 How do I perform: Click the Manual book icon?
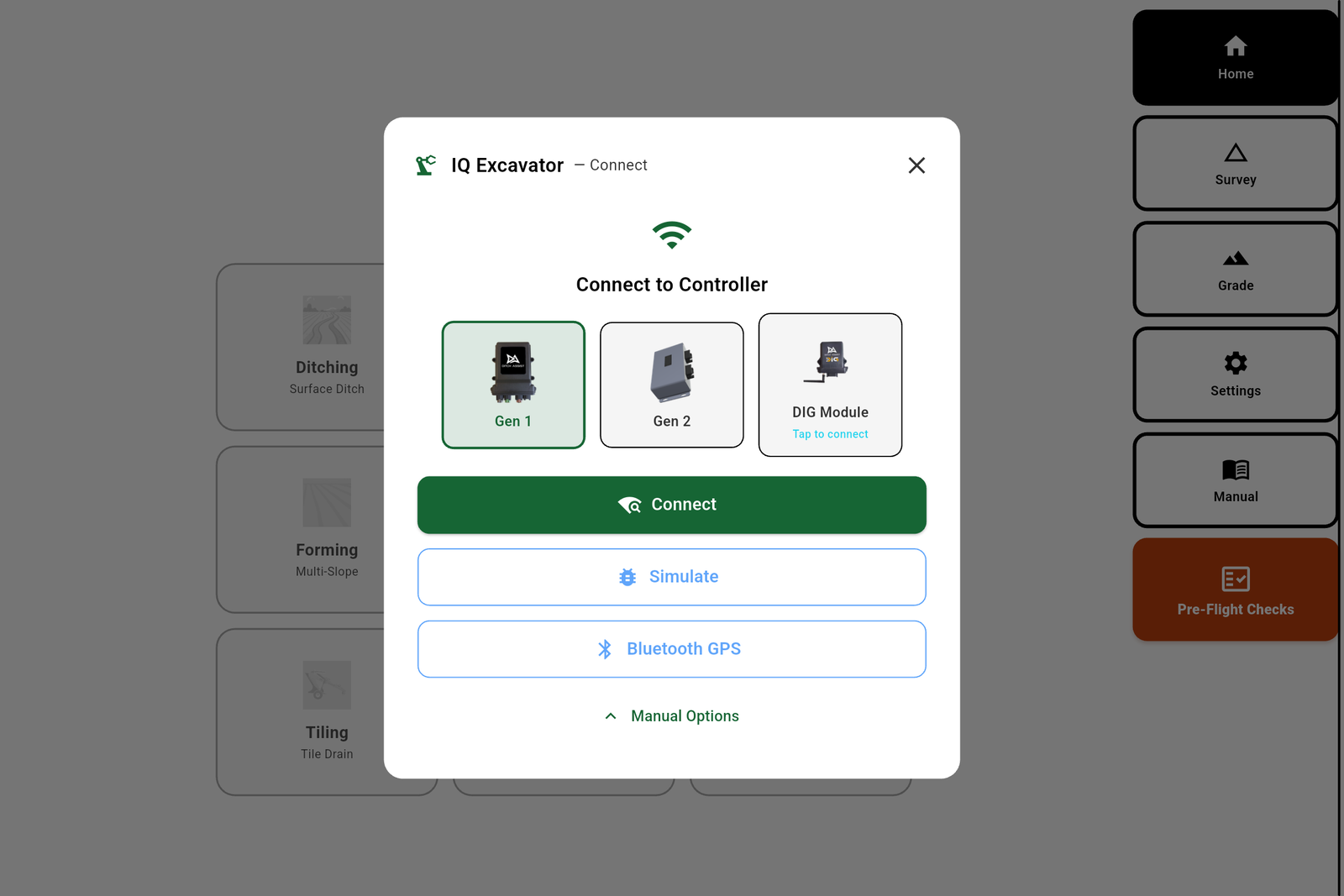(x=1236, y=469)
